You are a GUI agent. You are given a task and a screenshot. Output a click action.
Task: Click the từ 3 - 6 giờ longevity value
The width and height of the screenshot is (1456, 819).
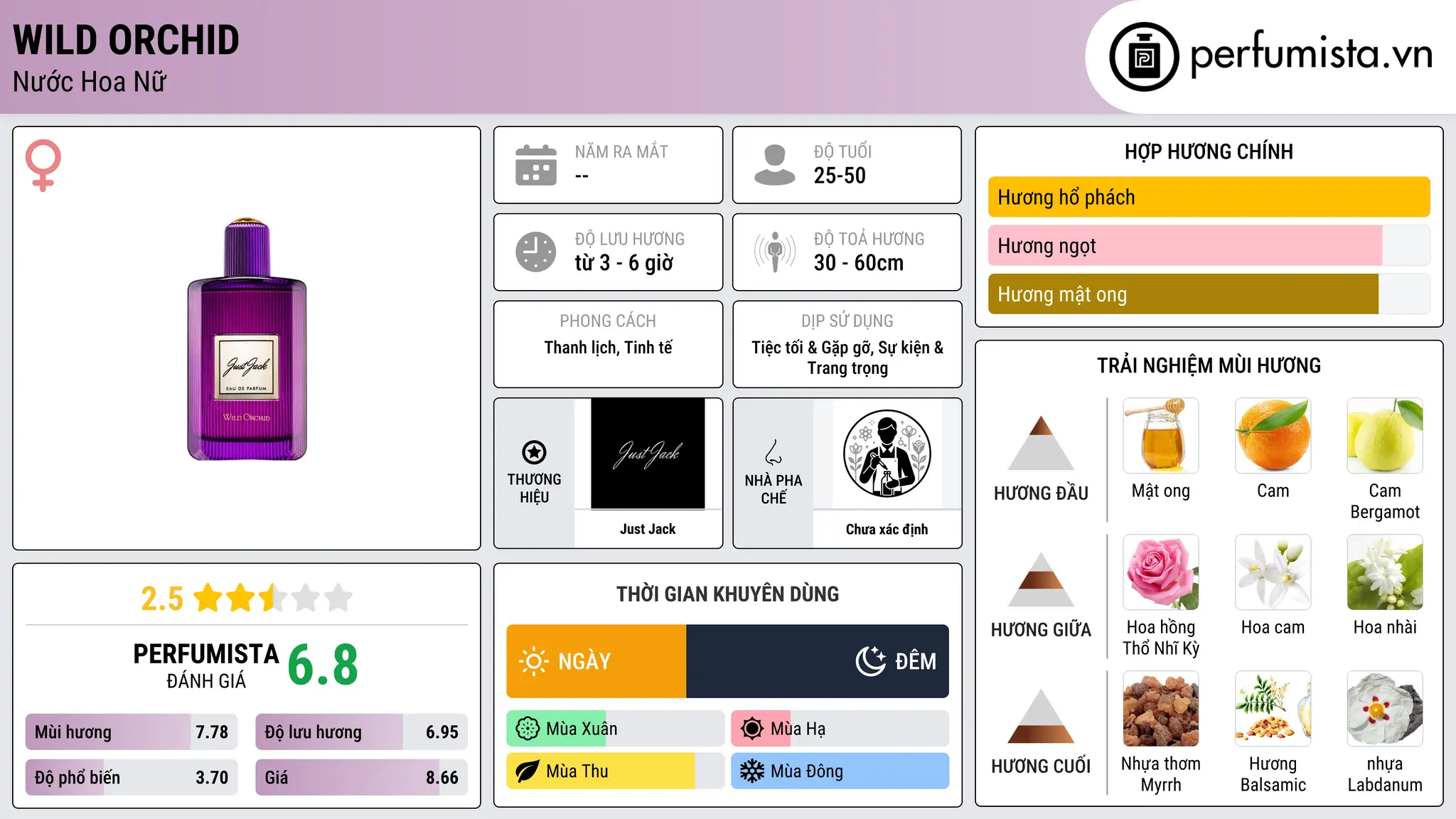point(624,263)
